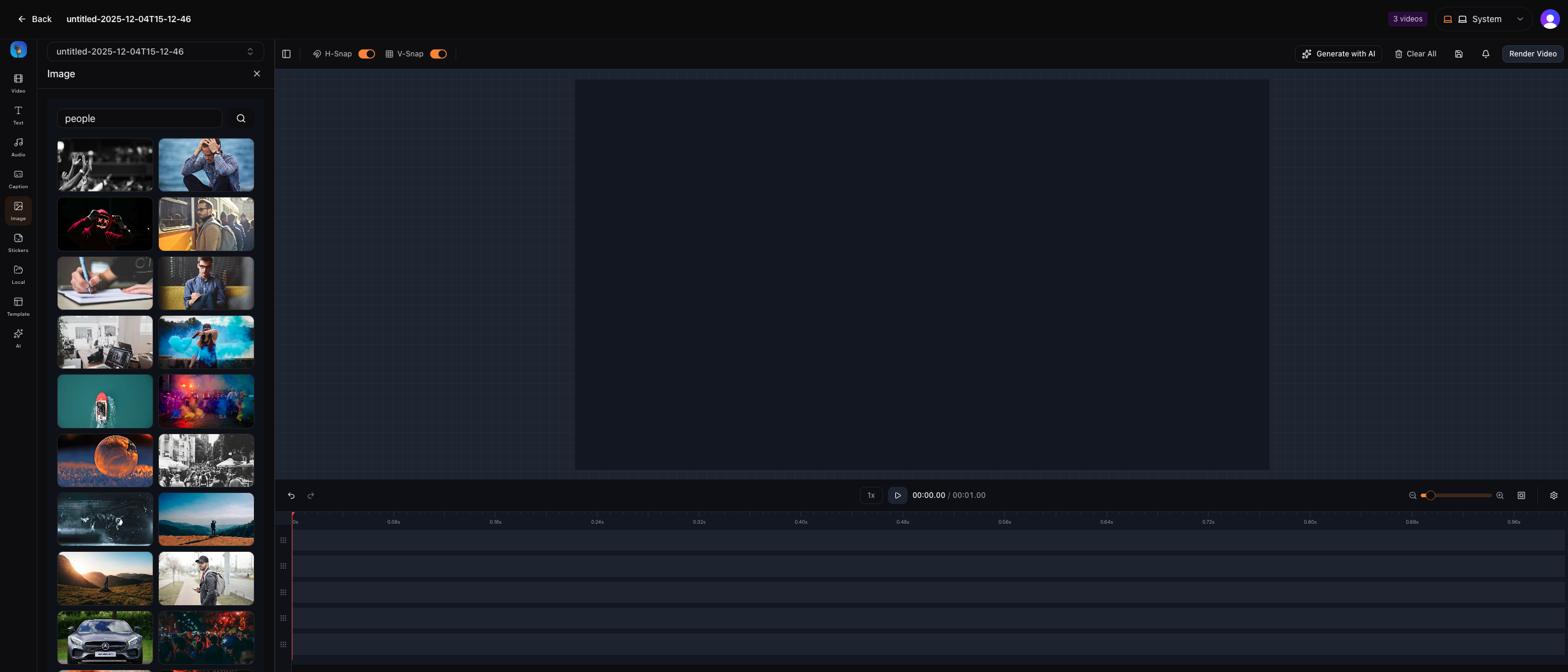Collapse the left sidebar panel toggle
The image size is (1568, 672).
click(286, 54)
